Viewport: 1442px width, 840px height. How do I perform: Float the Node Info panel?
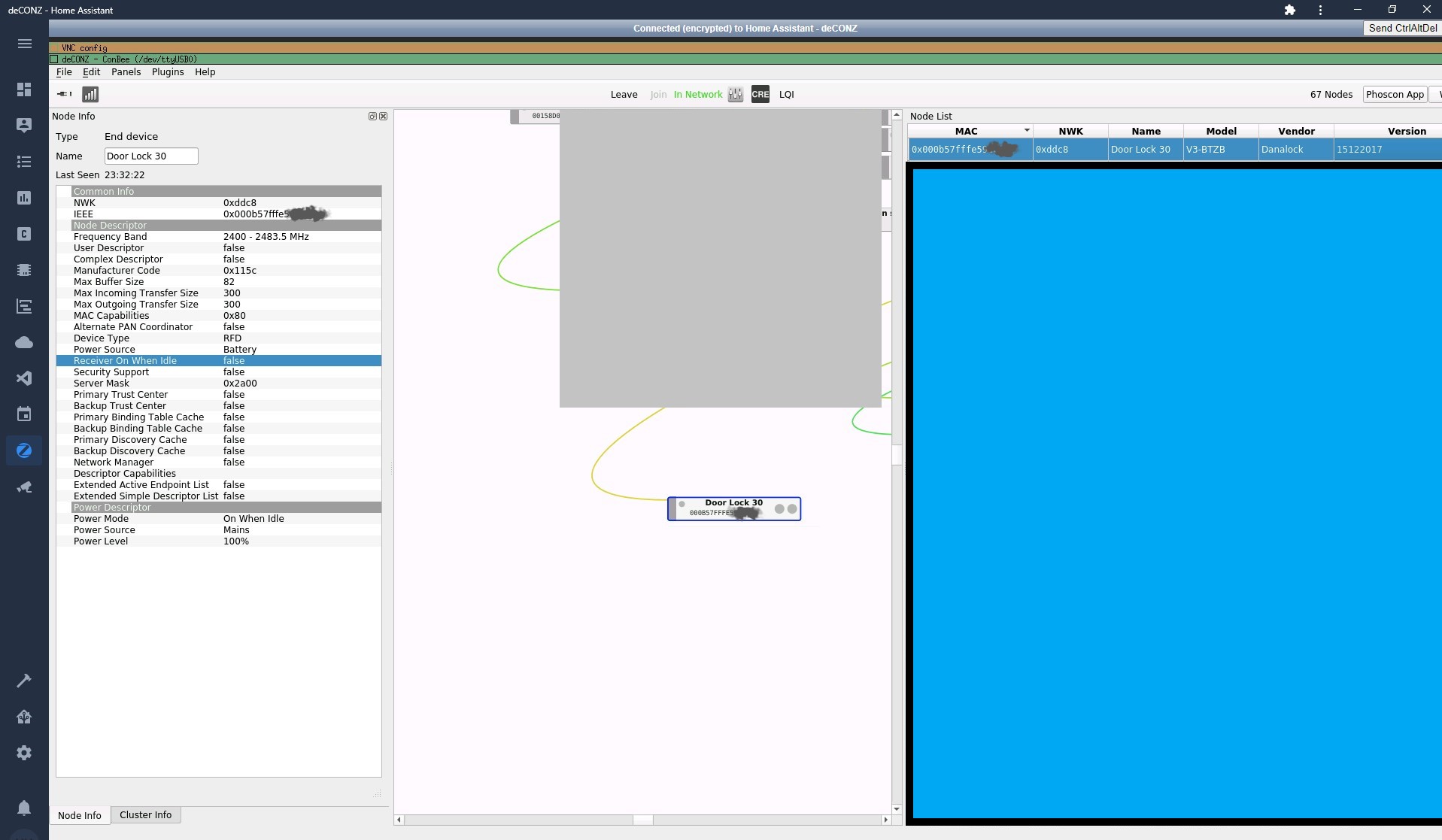pyautogui.click(x=372, y=117)
